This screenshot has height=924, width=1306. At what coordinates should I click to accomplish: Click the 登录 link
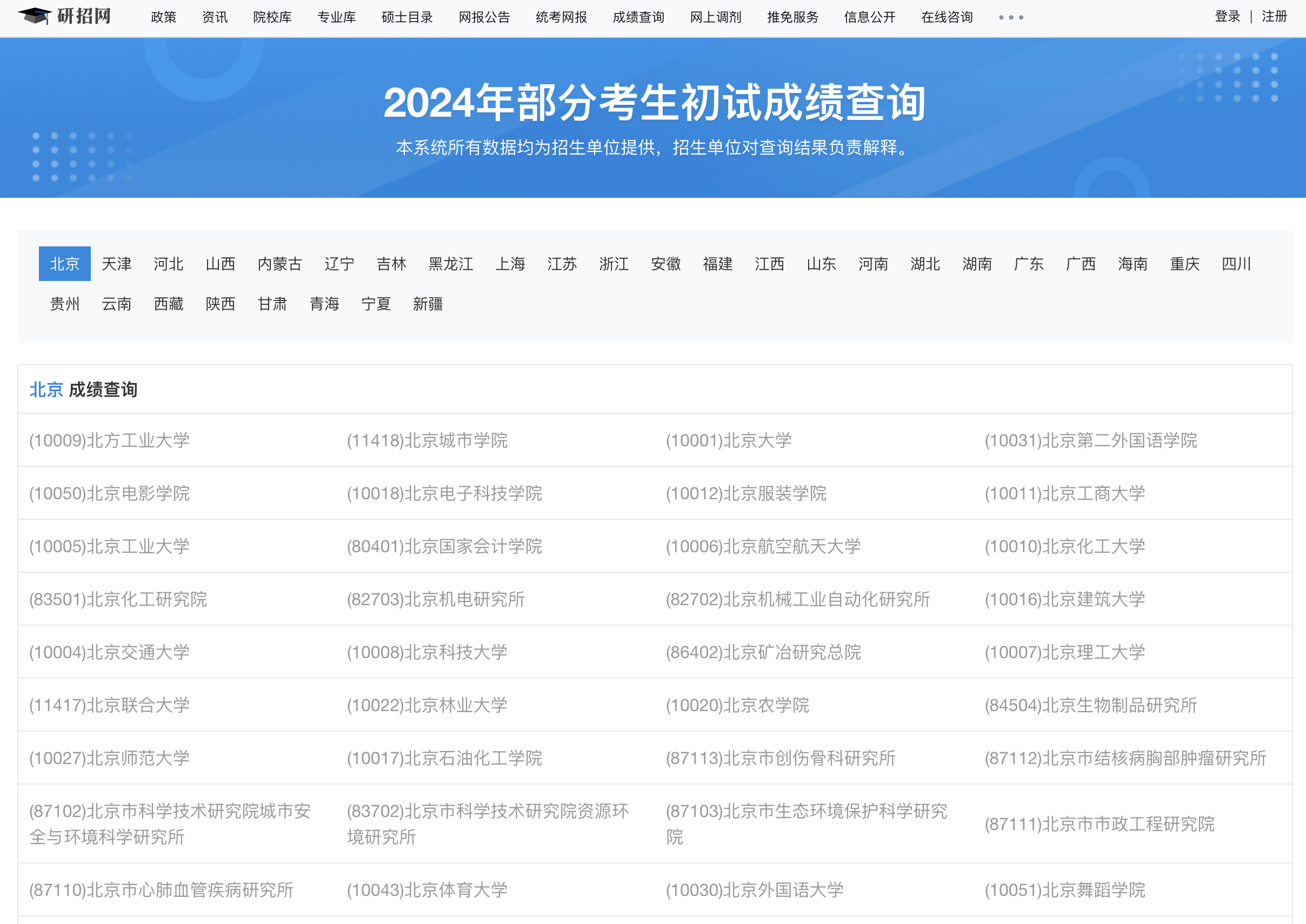tap(1227, 17)
